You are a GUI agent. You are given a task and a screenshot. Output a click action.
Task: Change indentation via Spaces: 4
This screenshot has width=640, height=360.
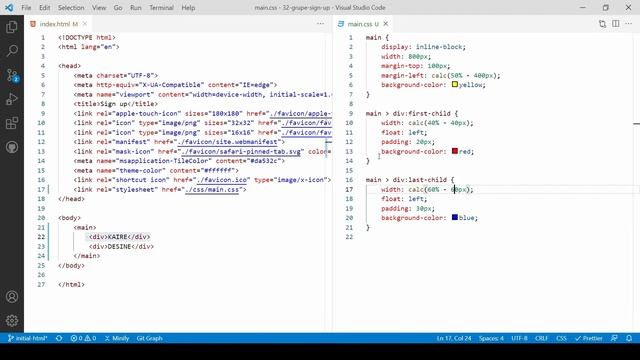point(491,338)
